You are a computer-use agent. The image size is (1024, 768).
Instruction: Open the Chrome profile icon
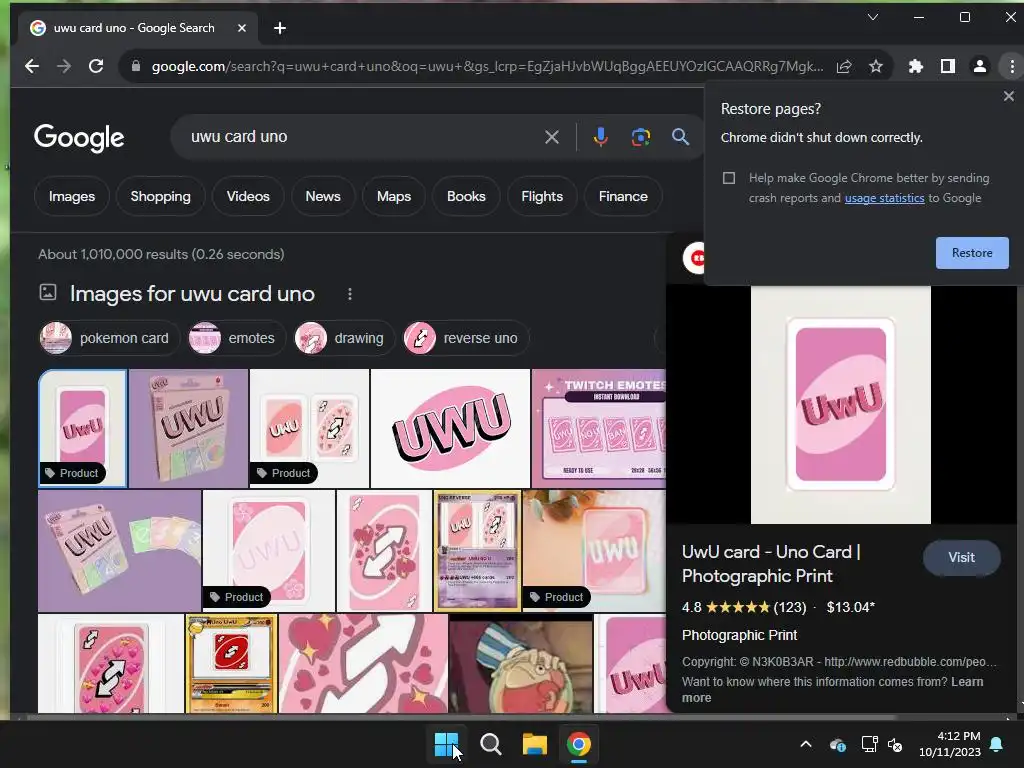pyautogui.click(x=980, y=66)
